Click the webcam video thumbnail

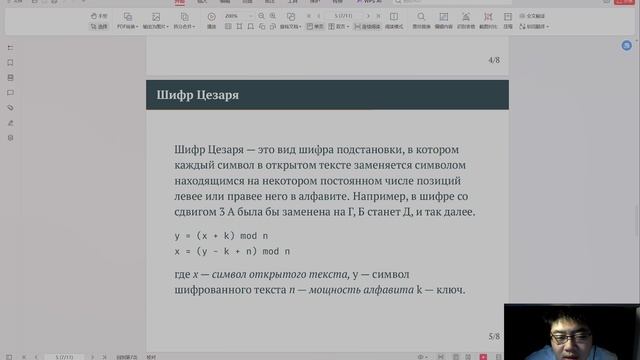tap(572, 332)
